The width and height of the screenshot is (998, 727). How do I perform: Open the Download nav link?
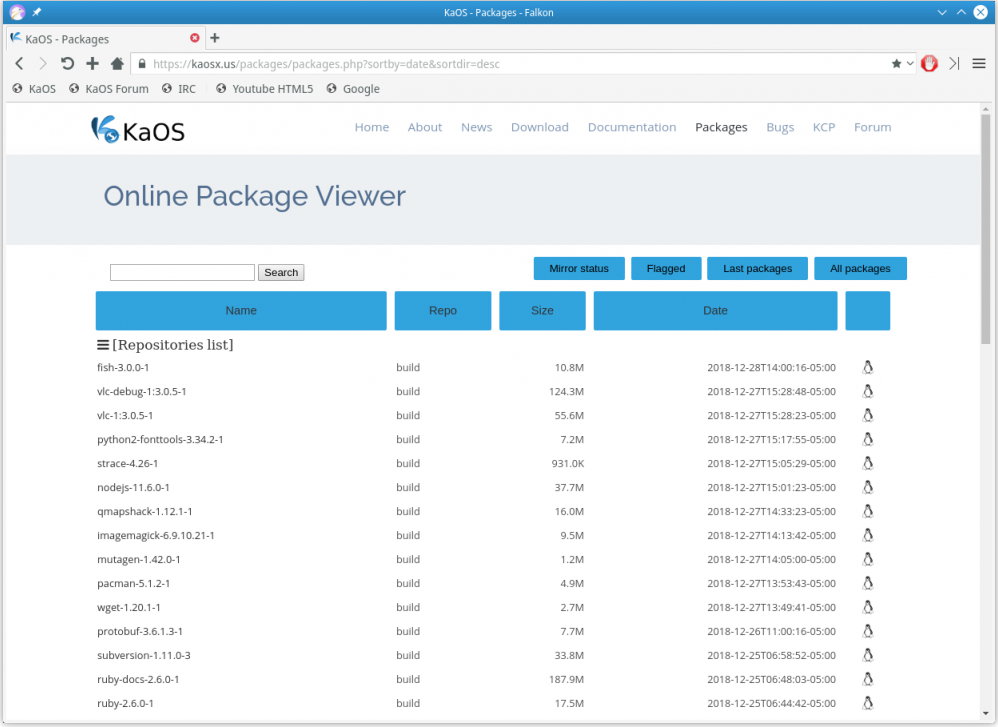pos(540,127)
